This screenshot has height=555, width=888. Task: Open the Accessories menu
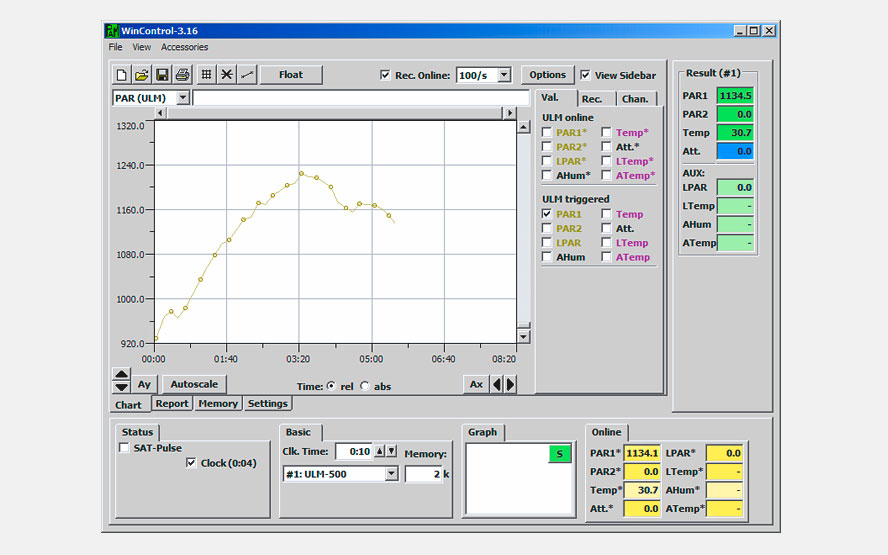click(x=185, y=47)
